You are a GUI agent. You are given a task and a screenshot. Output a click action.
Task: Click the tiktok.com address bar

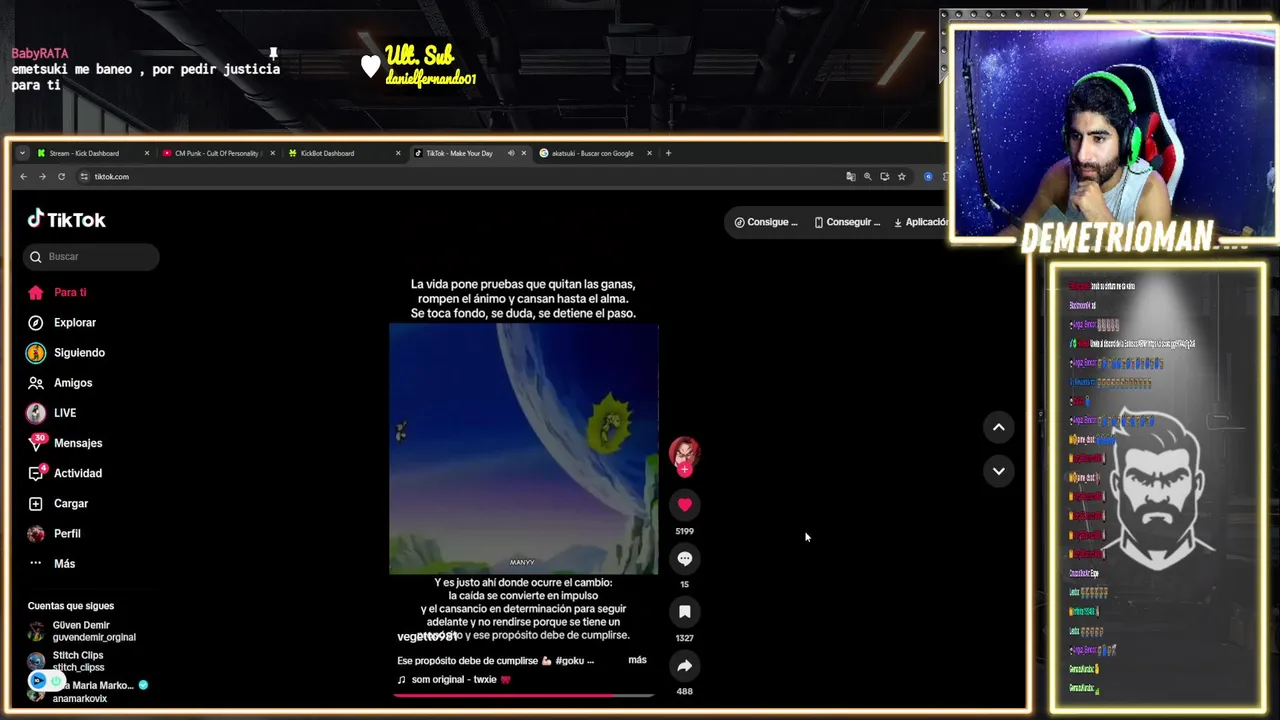[x=460, y=177]
